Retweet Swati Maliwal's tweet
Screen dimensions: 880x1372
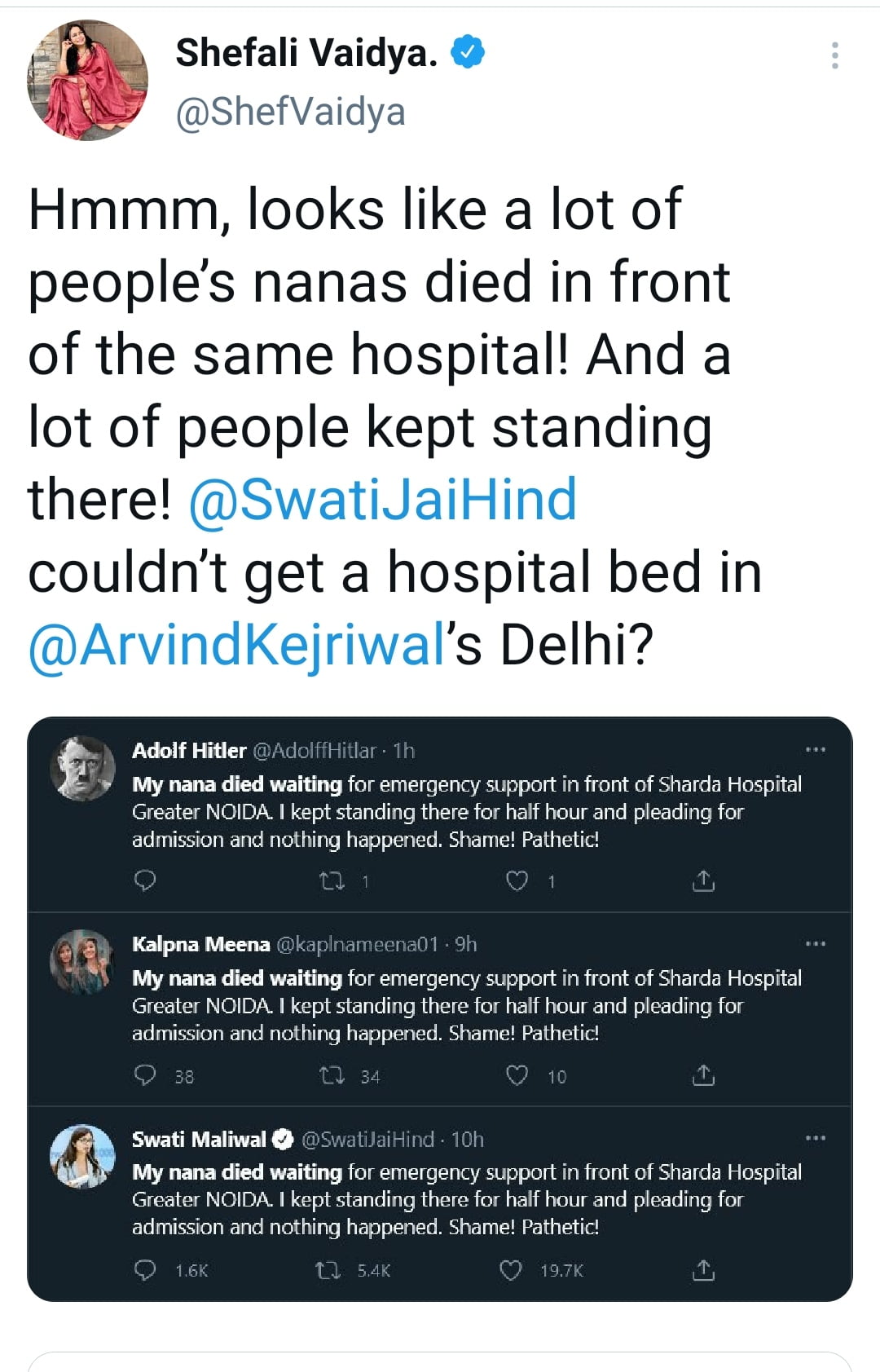pyautogui.click(x=328, y=1270)
